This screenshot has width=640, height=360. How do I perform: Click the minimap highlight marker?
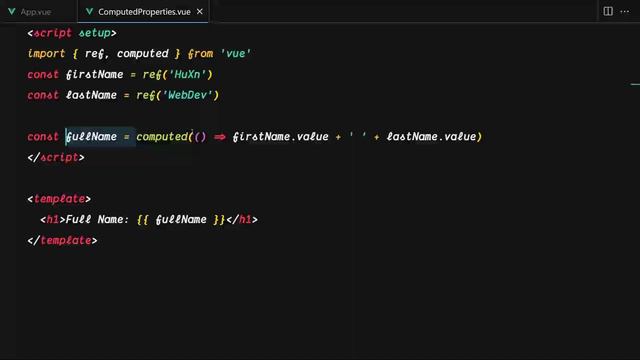(x=635, y=84)
